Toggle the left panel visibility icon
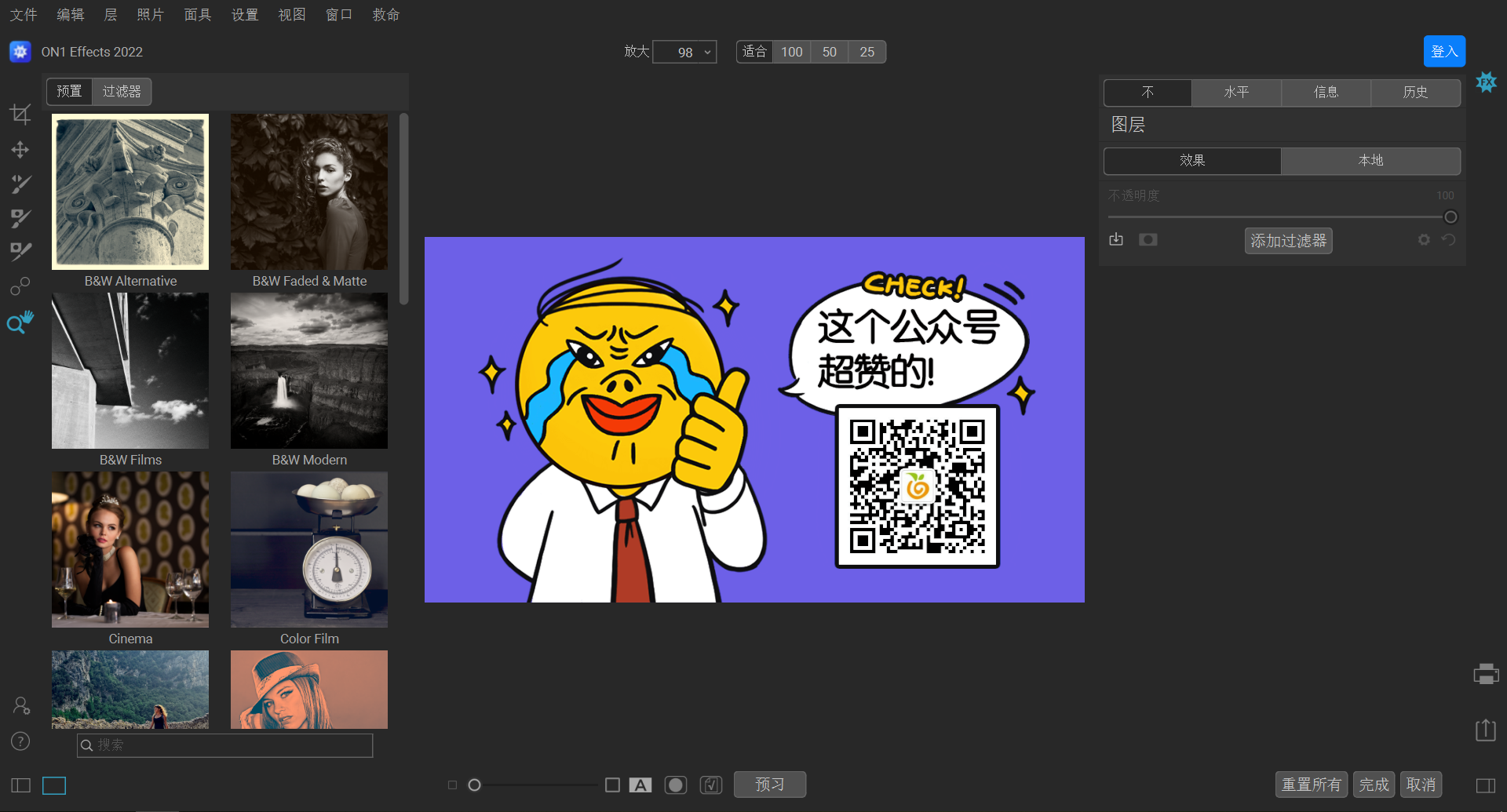 click(x=20, y=785)
